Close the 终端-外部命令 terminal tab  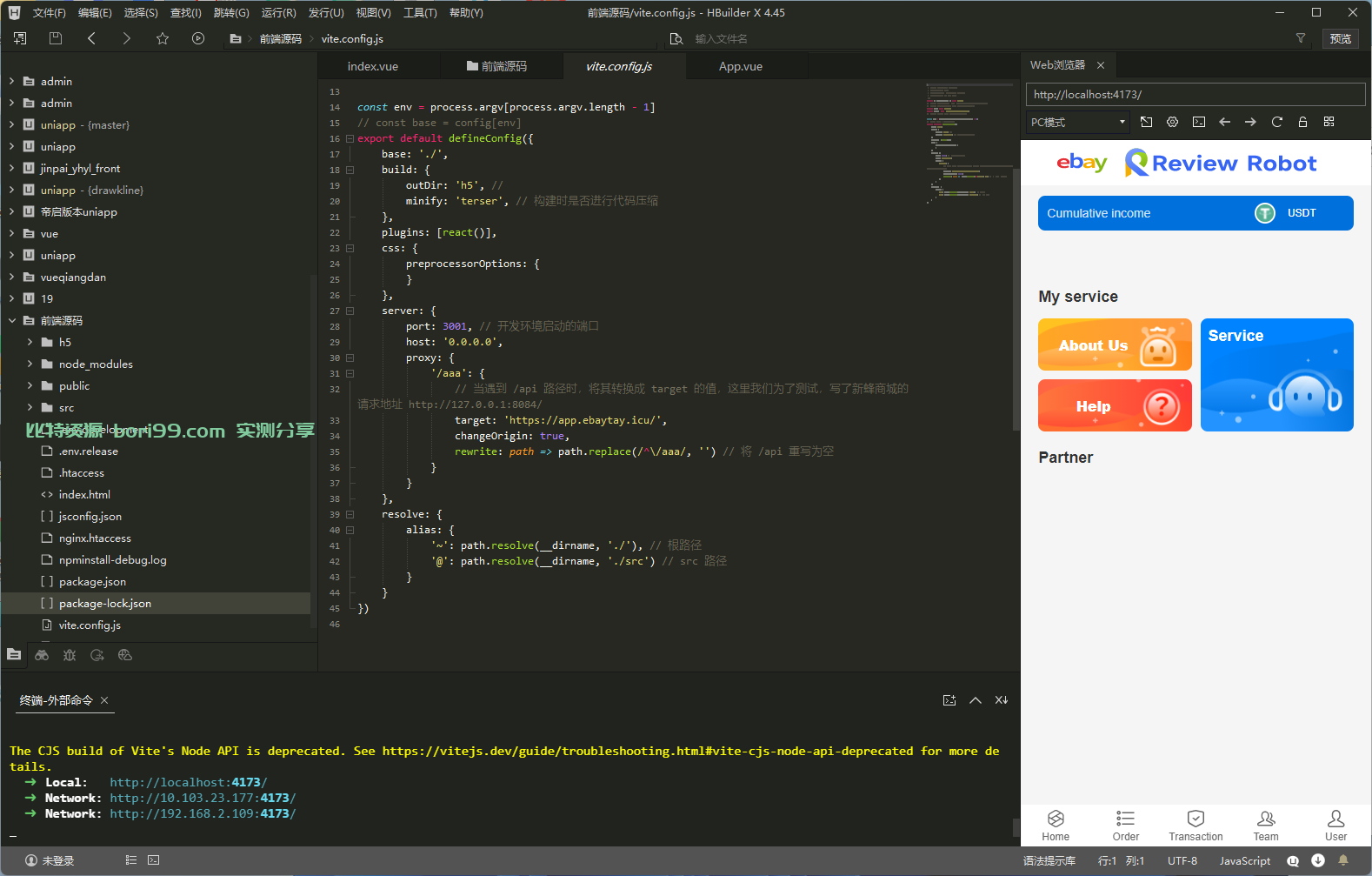click(104, 700)
